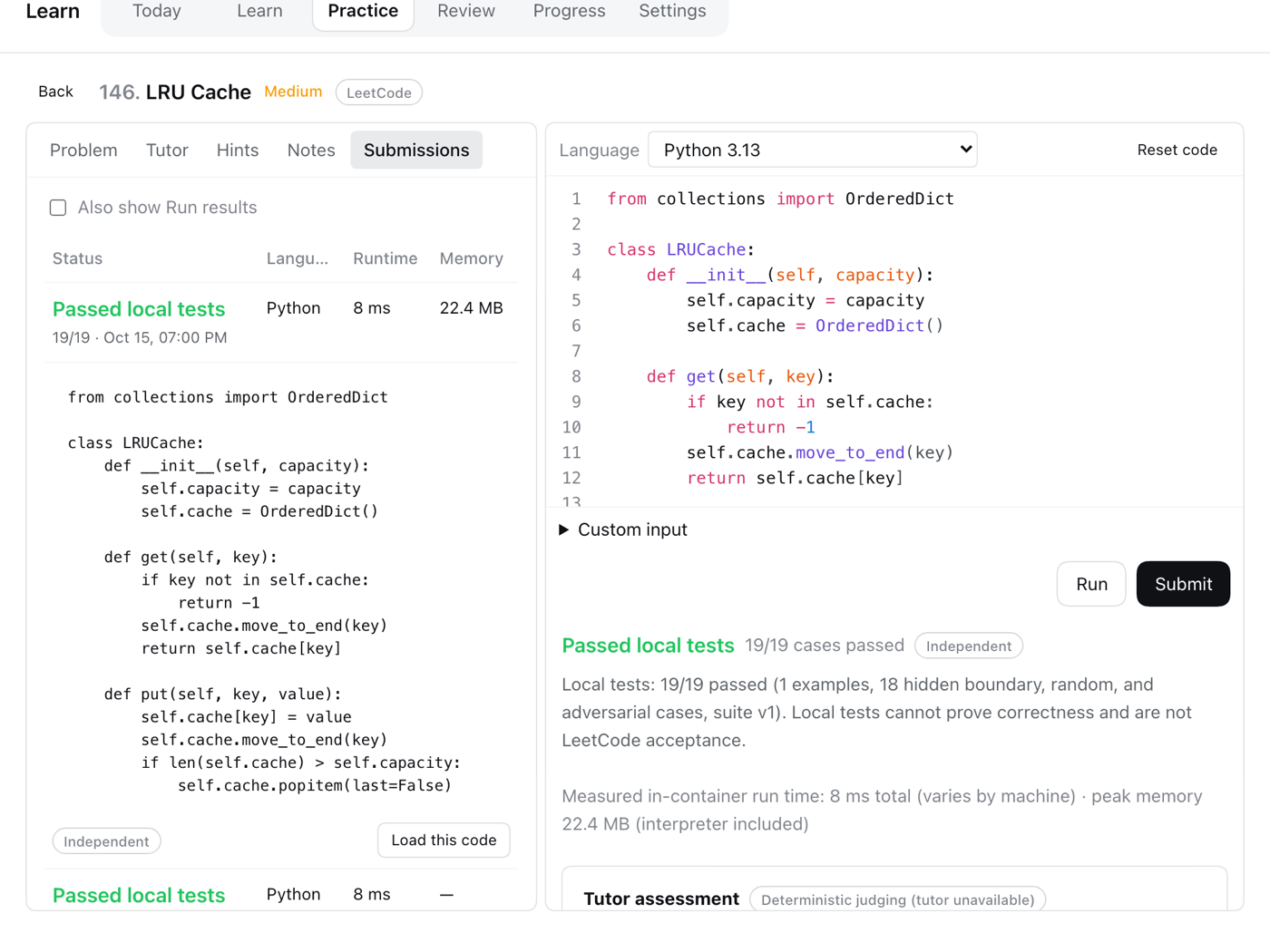The image size is (1270, 952).
Task: Switch to the Problem panel tab
Action: click(x=83, y=151)
